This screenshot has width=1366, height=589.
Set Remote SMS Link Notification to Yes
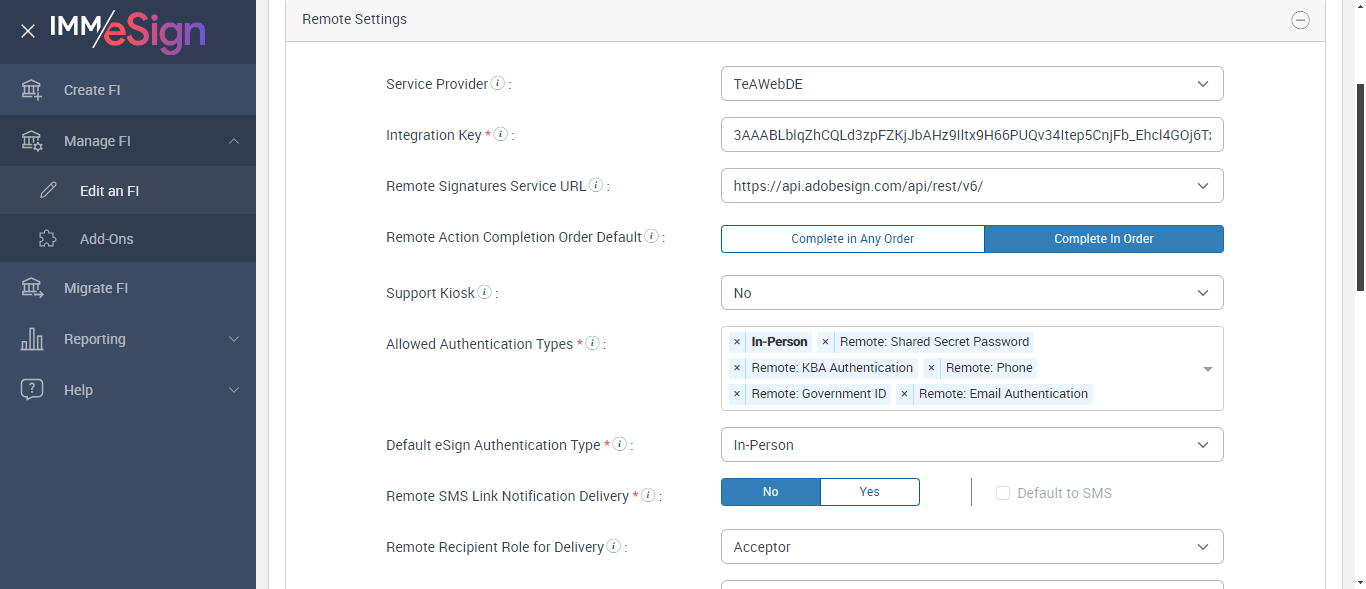[869, 492]
